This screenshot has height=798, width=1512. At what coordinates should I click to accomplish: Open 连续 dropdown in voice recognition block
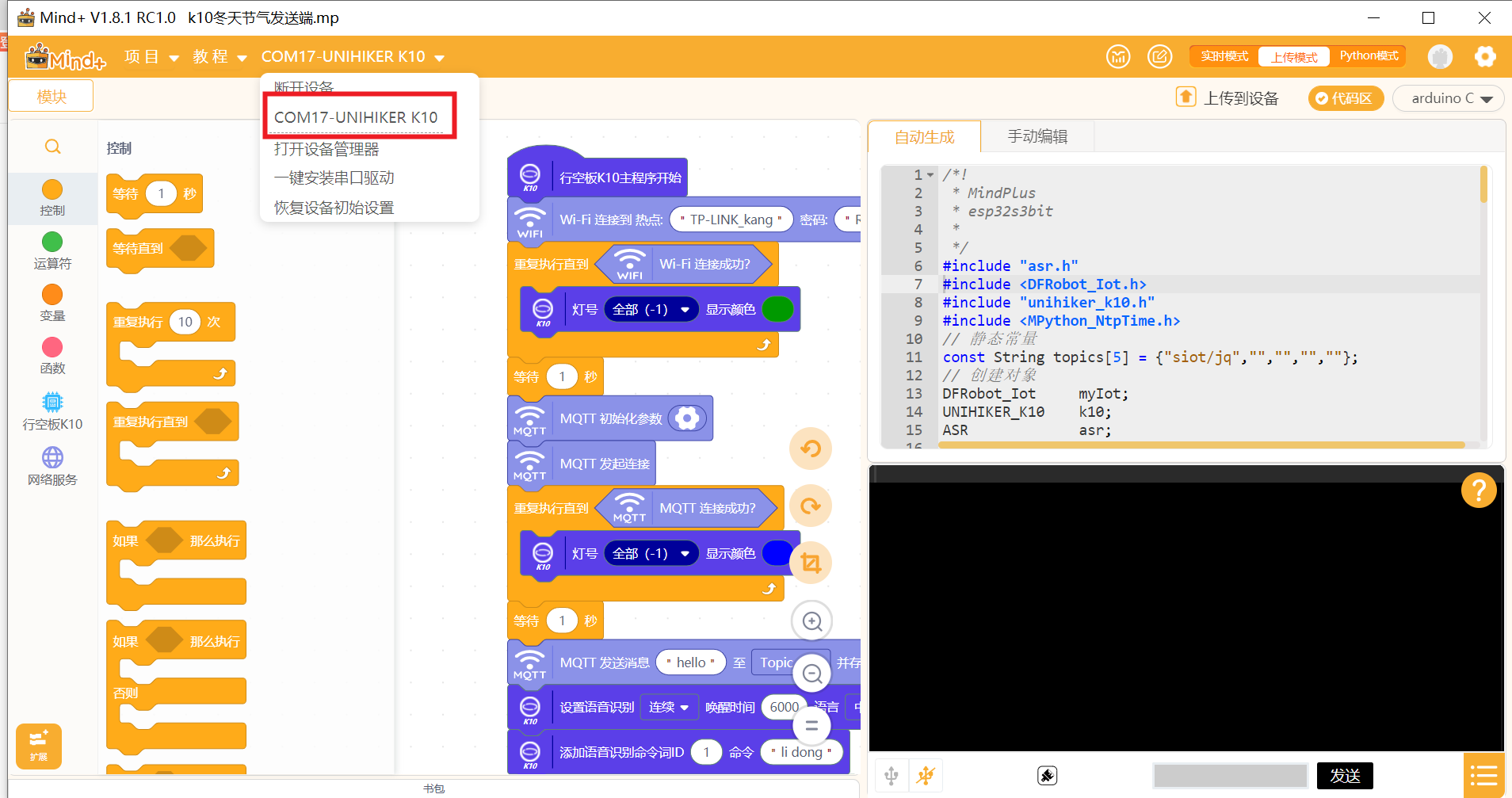point(669,707)
